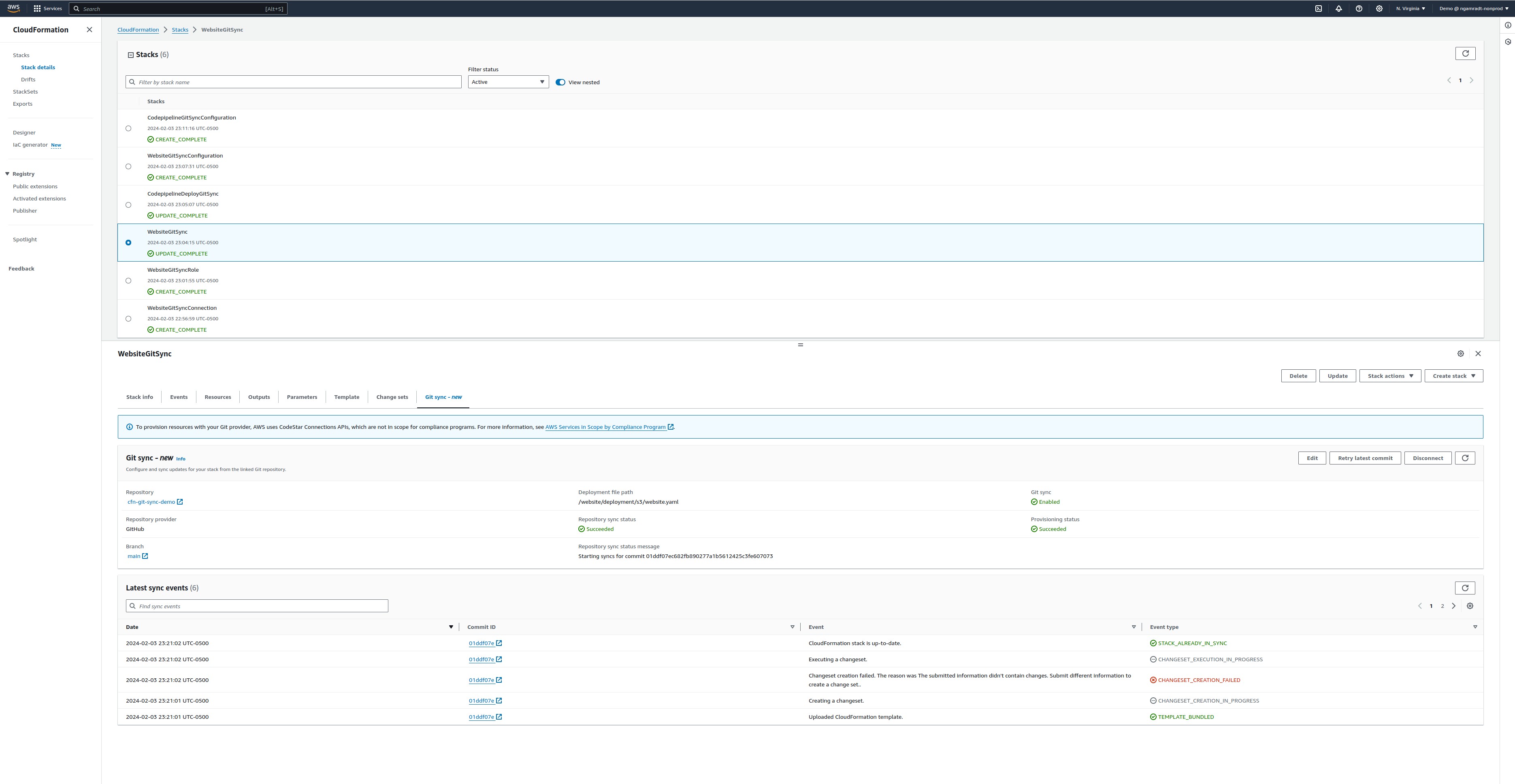Go to previous sync events page arrow
The width and height of the screenshot is (1515, 784).
(1420, 606)
